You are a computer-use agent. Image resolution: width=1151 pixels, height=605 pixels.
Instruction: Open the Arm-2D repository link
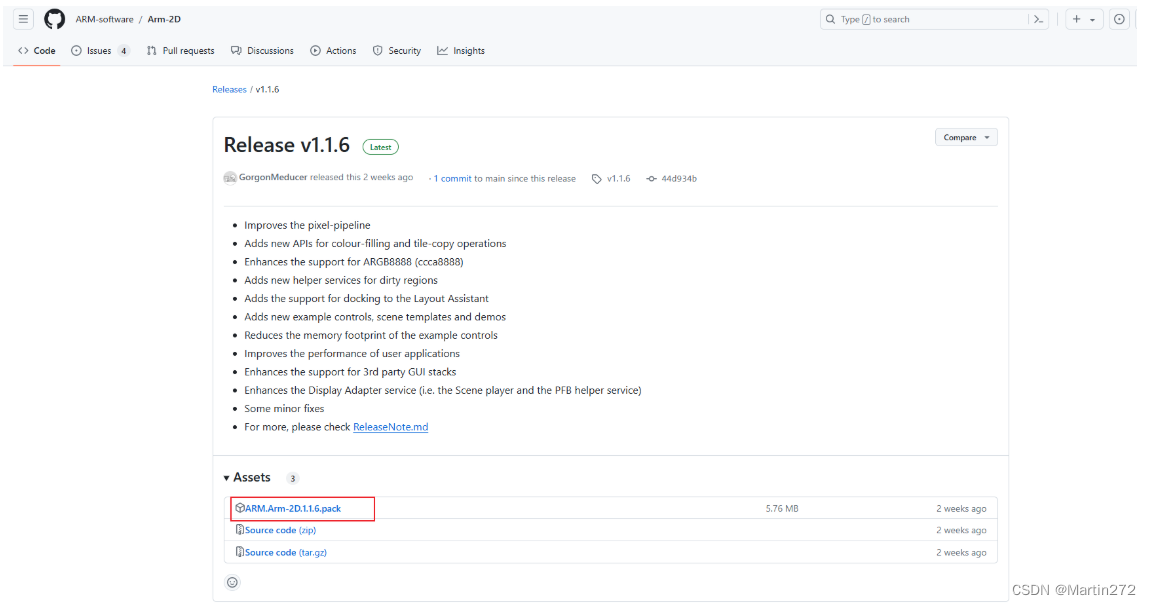tap(164, 19)
